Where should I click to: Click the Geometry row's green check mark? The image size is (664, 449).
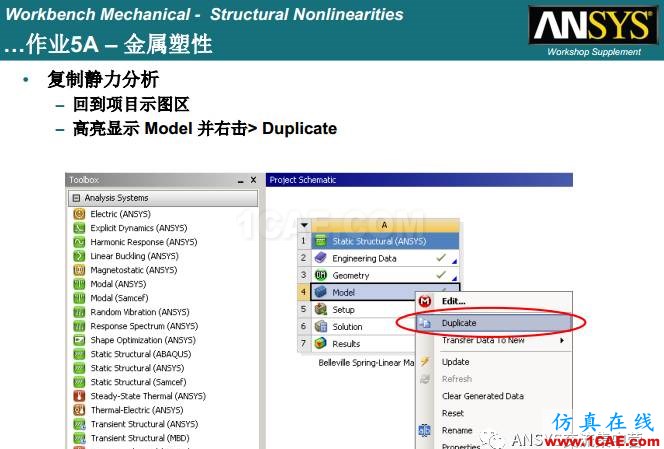pyautogui.click(x=441, y=274)
